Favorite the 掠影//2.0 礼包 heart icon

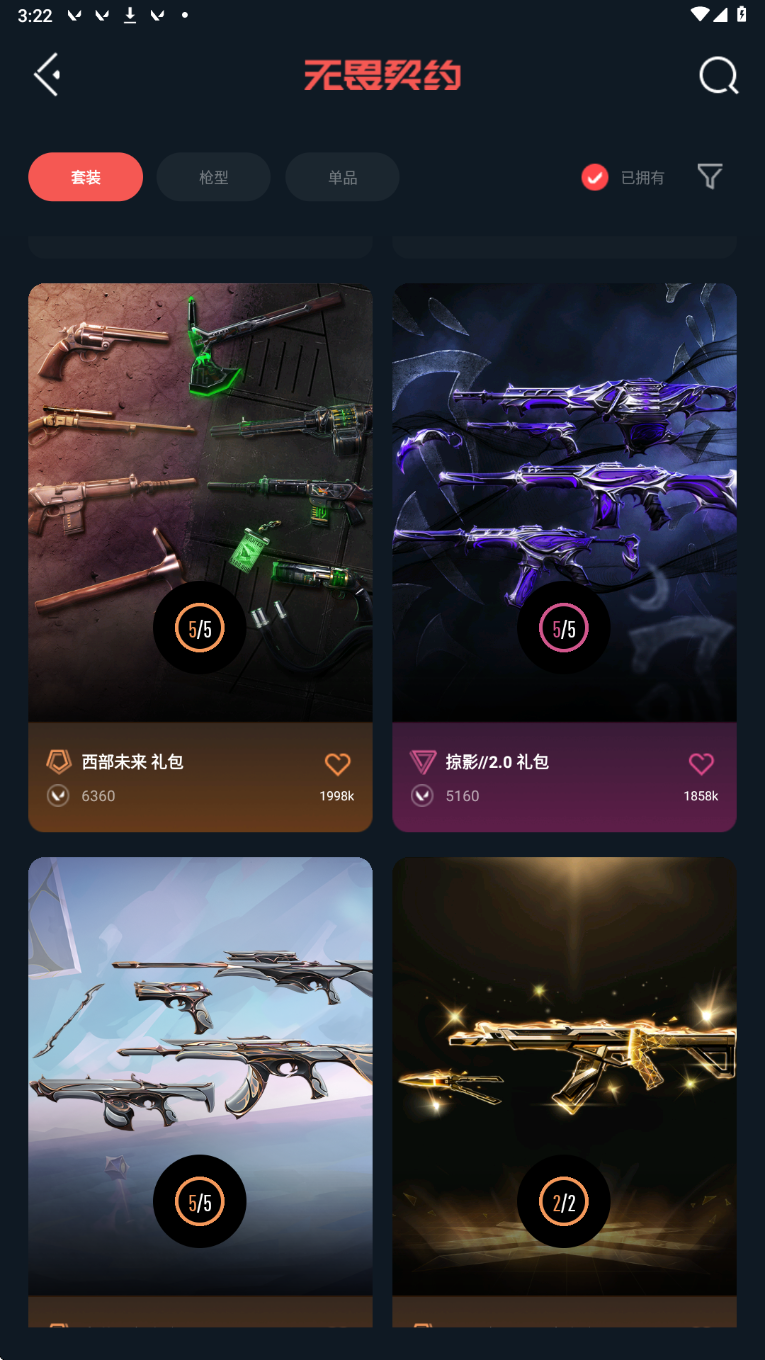[702, 764]
